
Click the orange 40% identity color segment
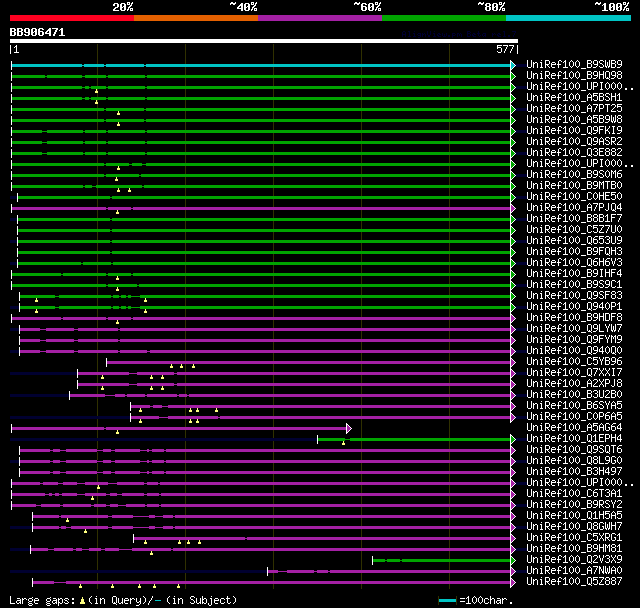click(195, 18)
